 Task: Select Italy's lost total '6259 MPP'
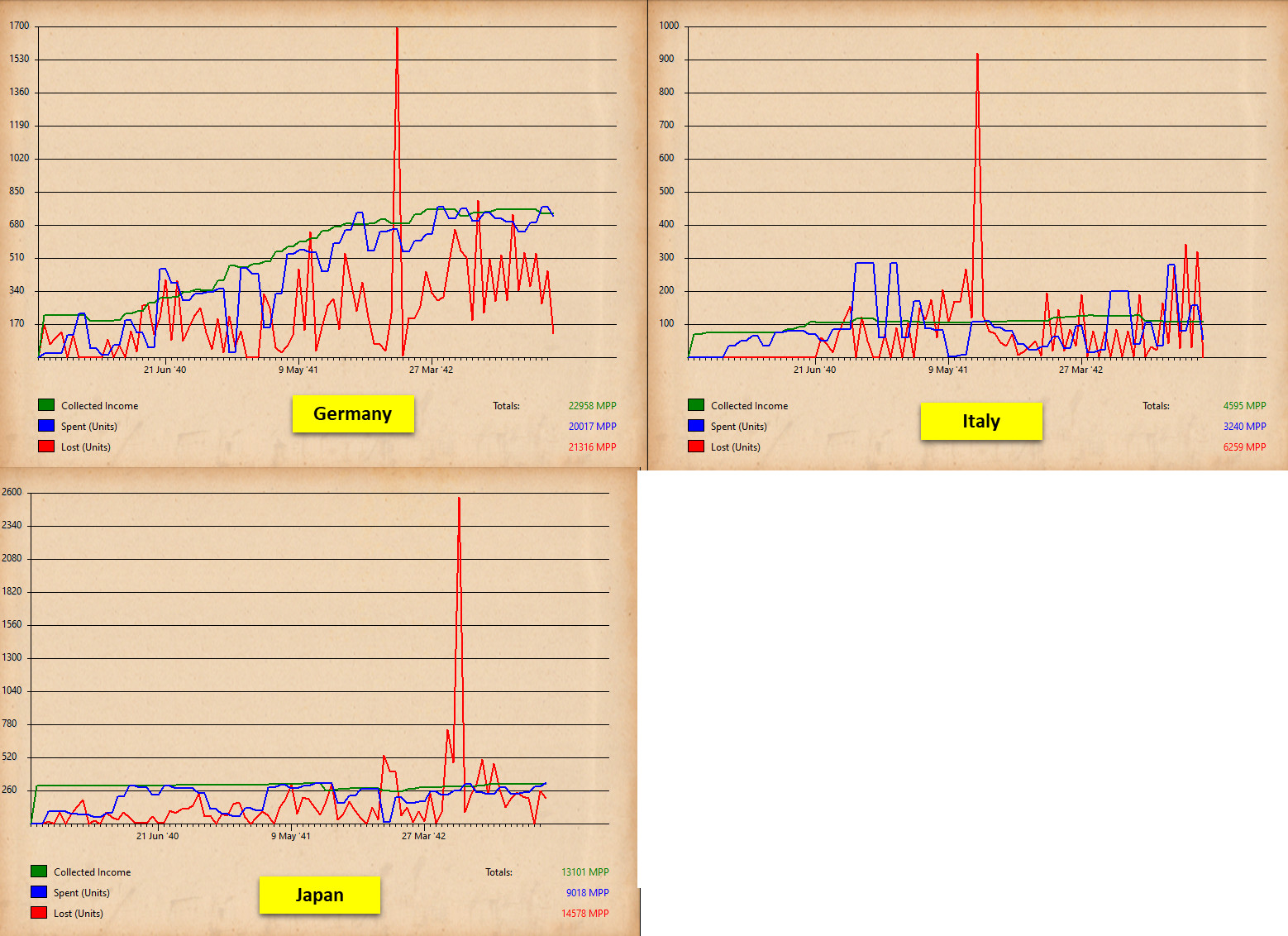(1245, 447)
